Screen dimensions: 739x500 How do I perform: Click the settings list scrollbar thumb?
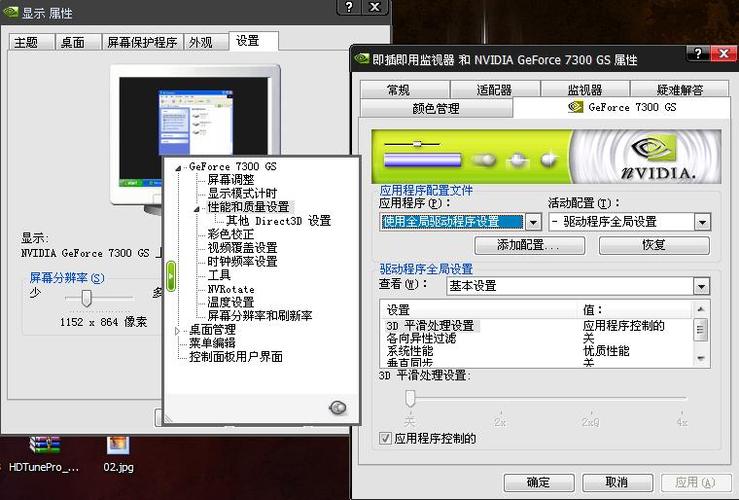click(x=700, y=329)
